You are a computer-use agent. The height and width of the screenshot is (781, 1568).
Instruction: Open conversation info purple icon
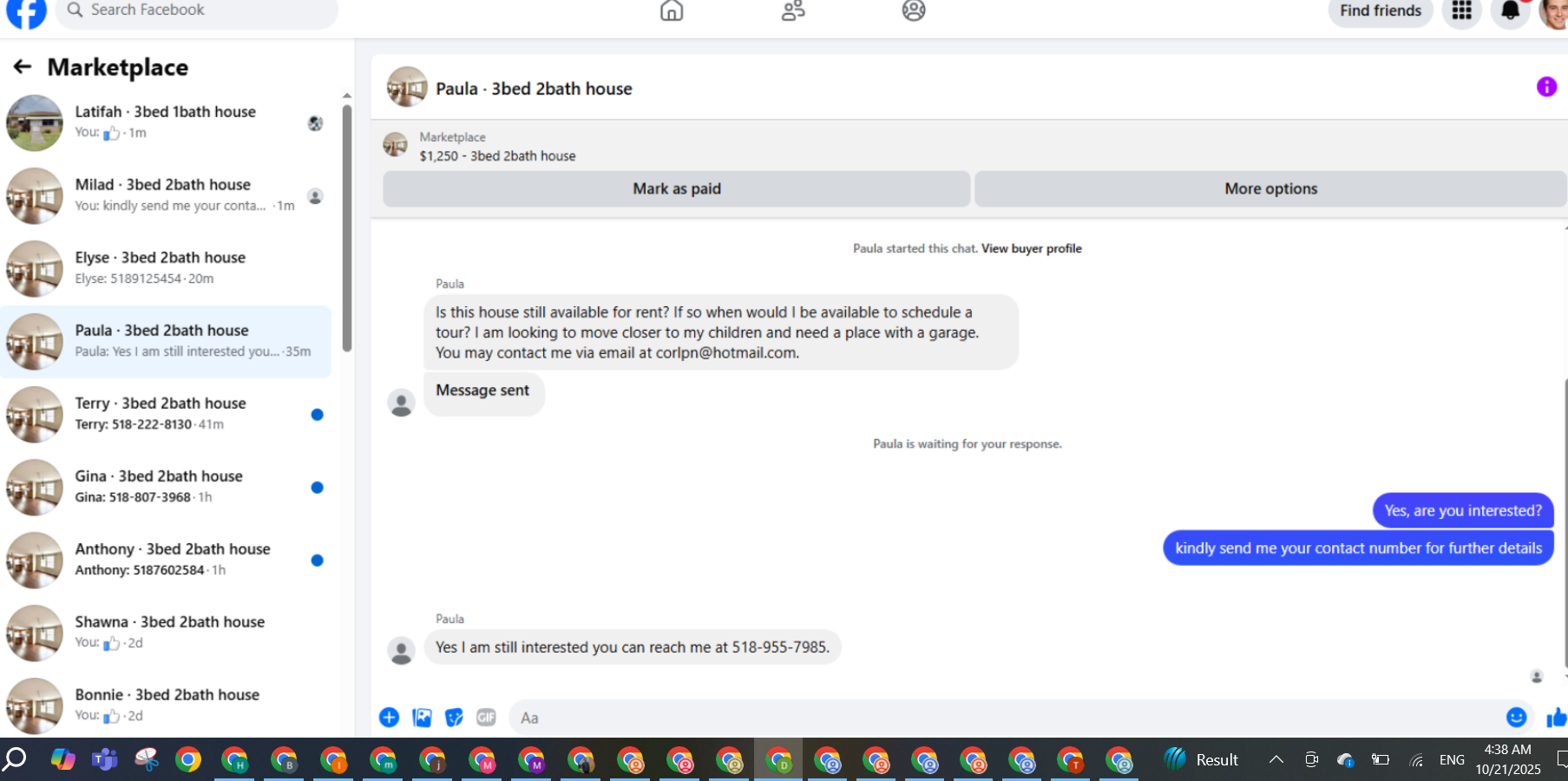click(1546, 87)
